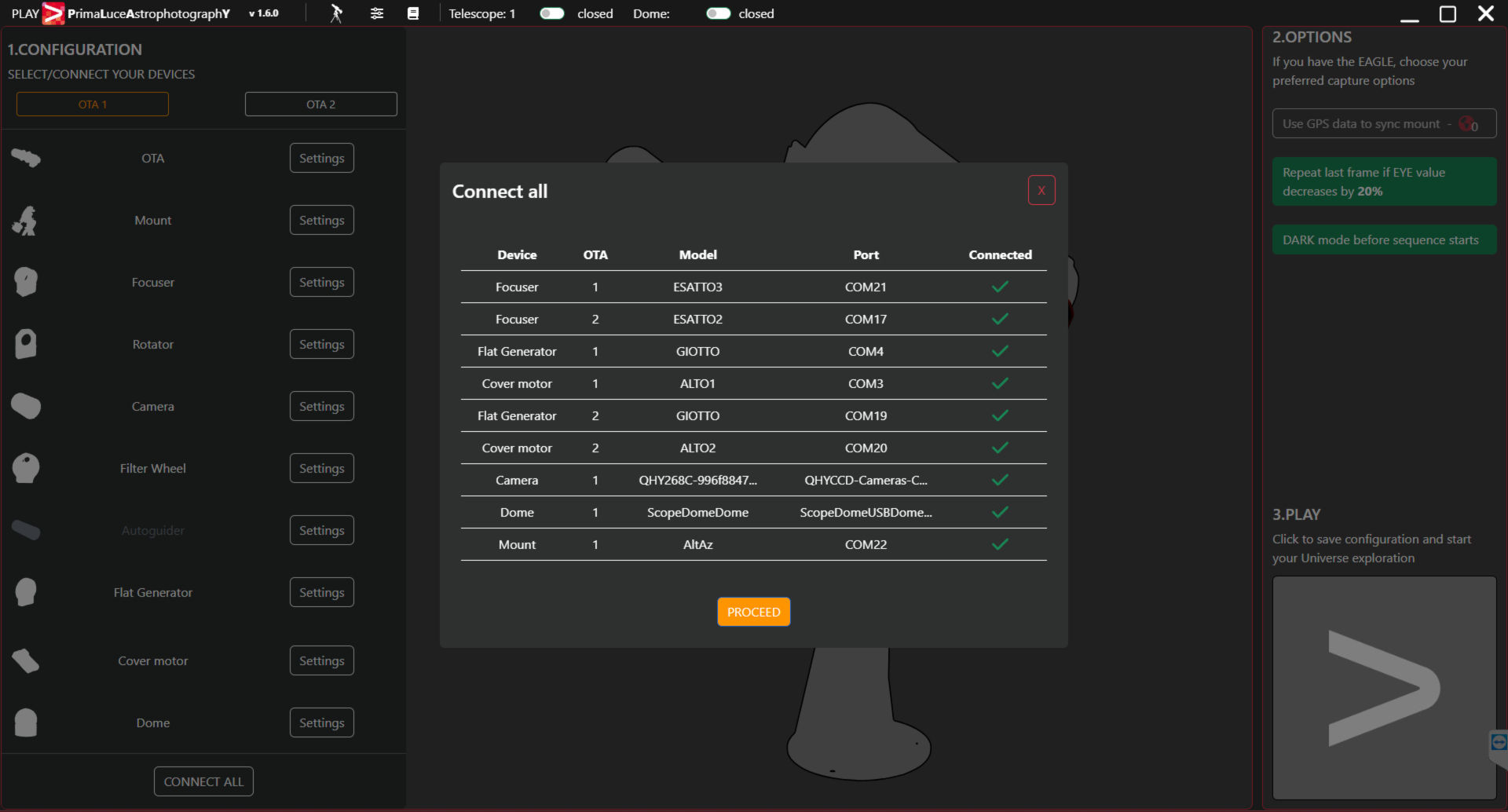This screenshot has height=812, width=1508.
Task: Click the TeamViewer side tab icon
Action: coord(1499,742)
